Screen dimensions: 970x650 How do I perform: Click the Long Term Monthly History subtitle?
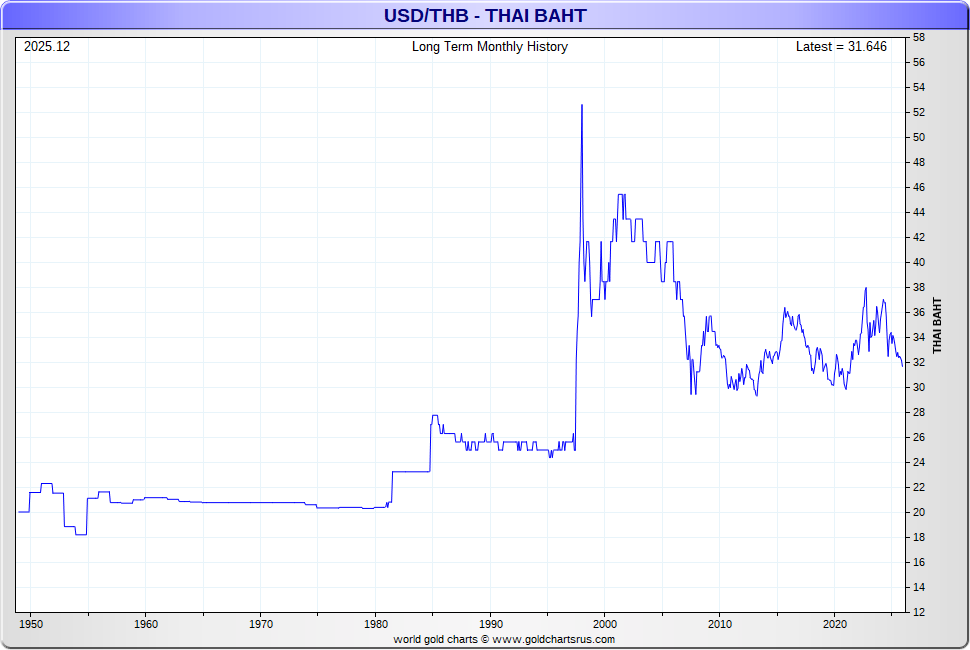489,47
